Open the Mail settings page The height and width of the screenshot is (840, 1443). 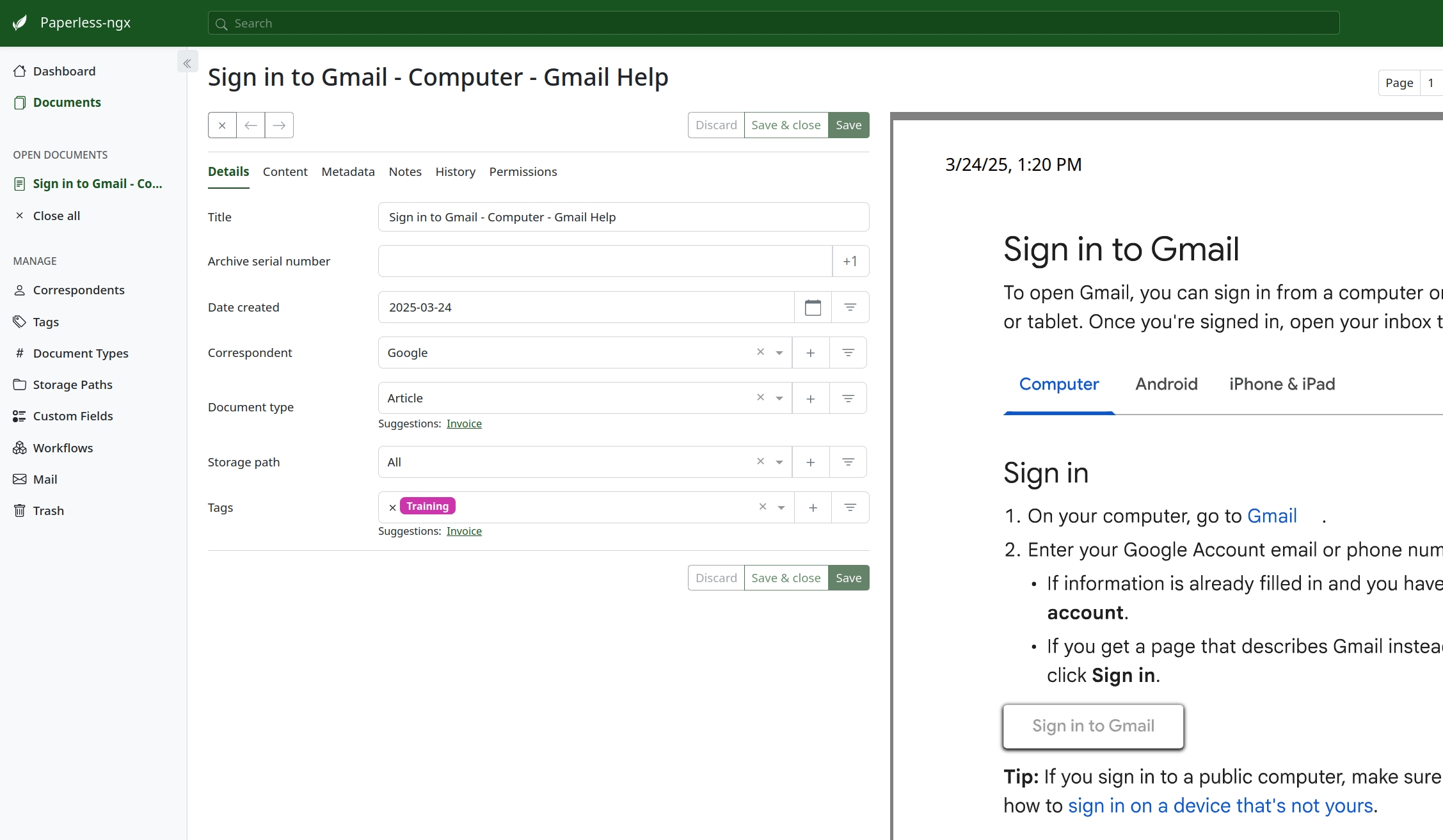click(x=45, y=479)
